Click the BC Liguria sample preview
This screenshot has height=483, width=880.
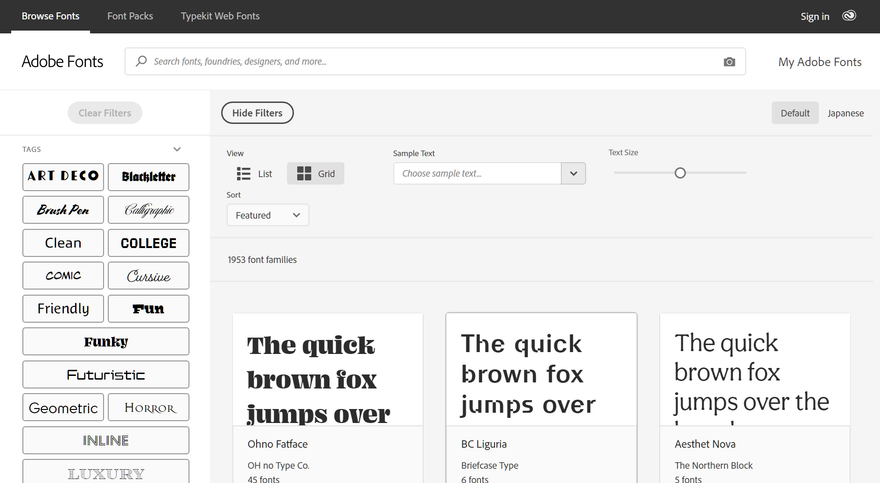coord(541,370)
